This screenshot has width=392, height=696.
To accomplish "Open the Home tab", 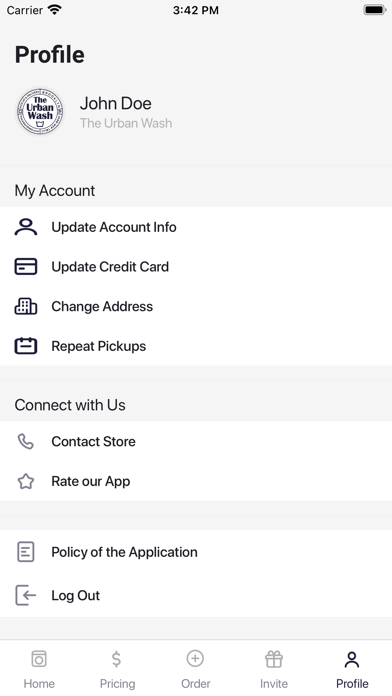I will [x=39, y=669].
